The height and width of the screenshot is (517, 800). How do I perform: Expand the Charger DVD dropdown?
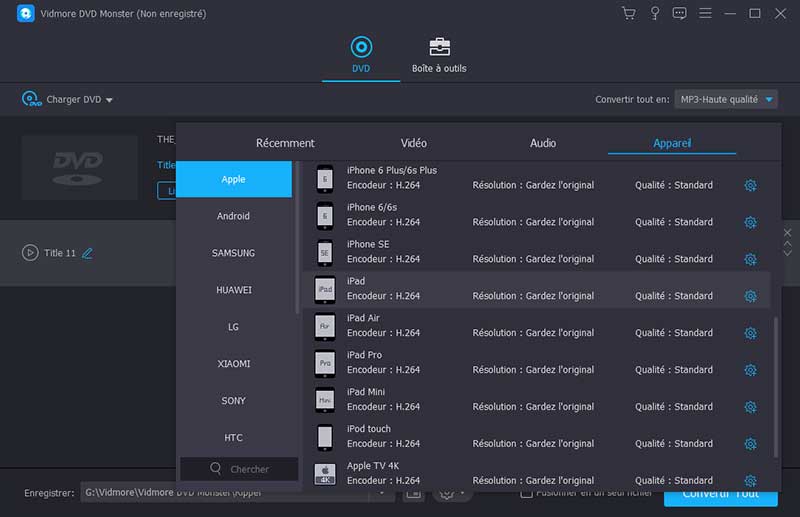click(x=109, y=100)
